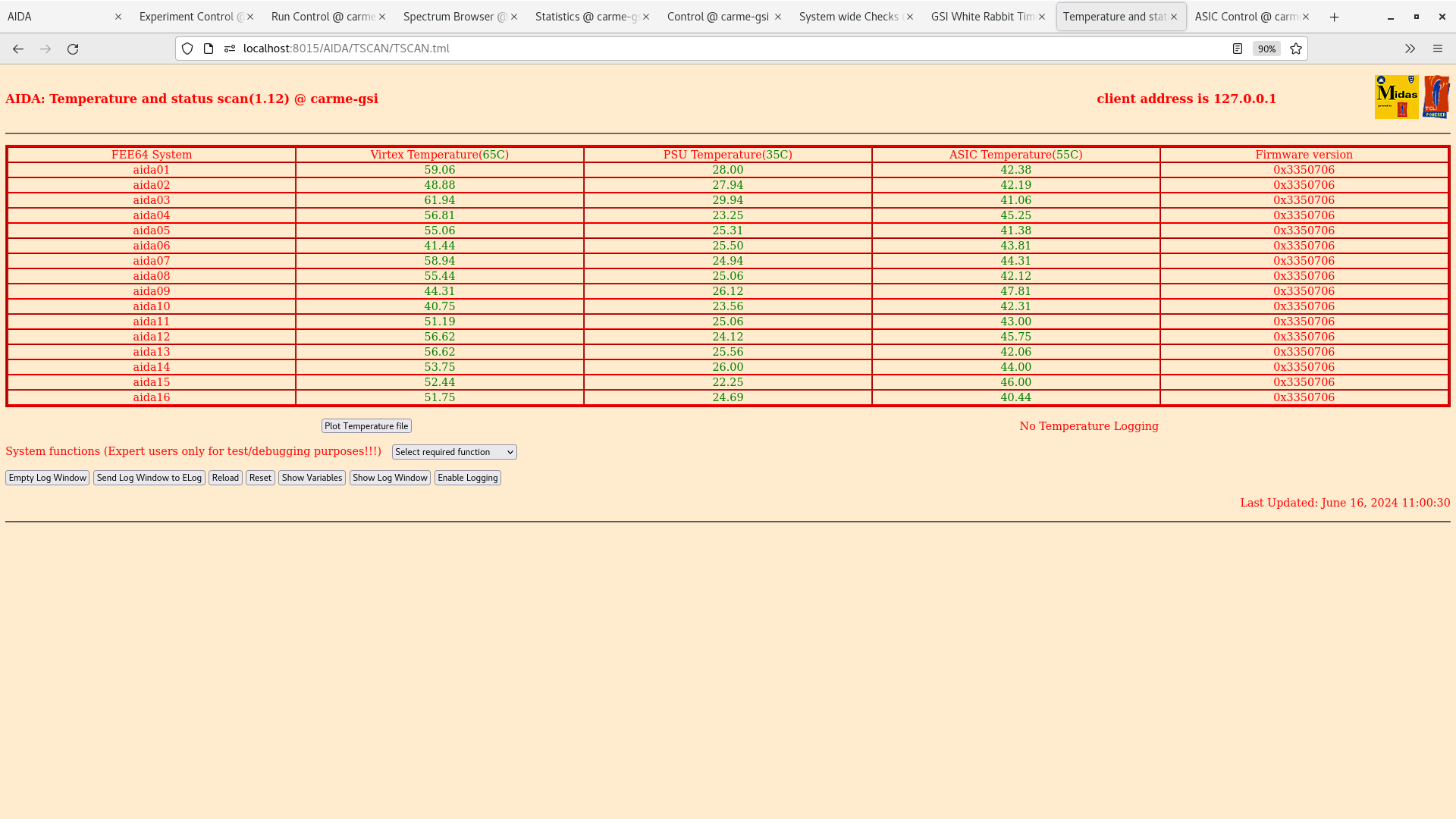Click the aida03 row Virtex temperature
Image resolution: width=1456 pixels, height=819 pixels.
tap(440, 200)
